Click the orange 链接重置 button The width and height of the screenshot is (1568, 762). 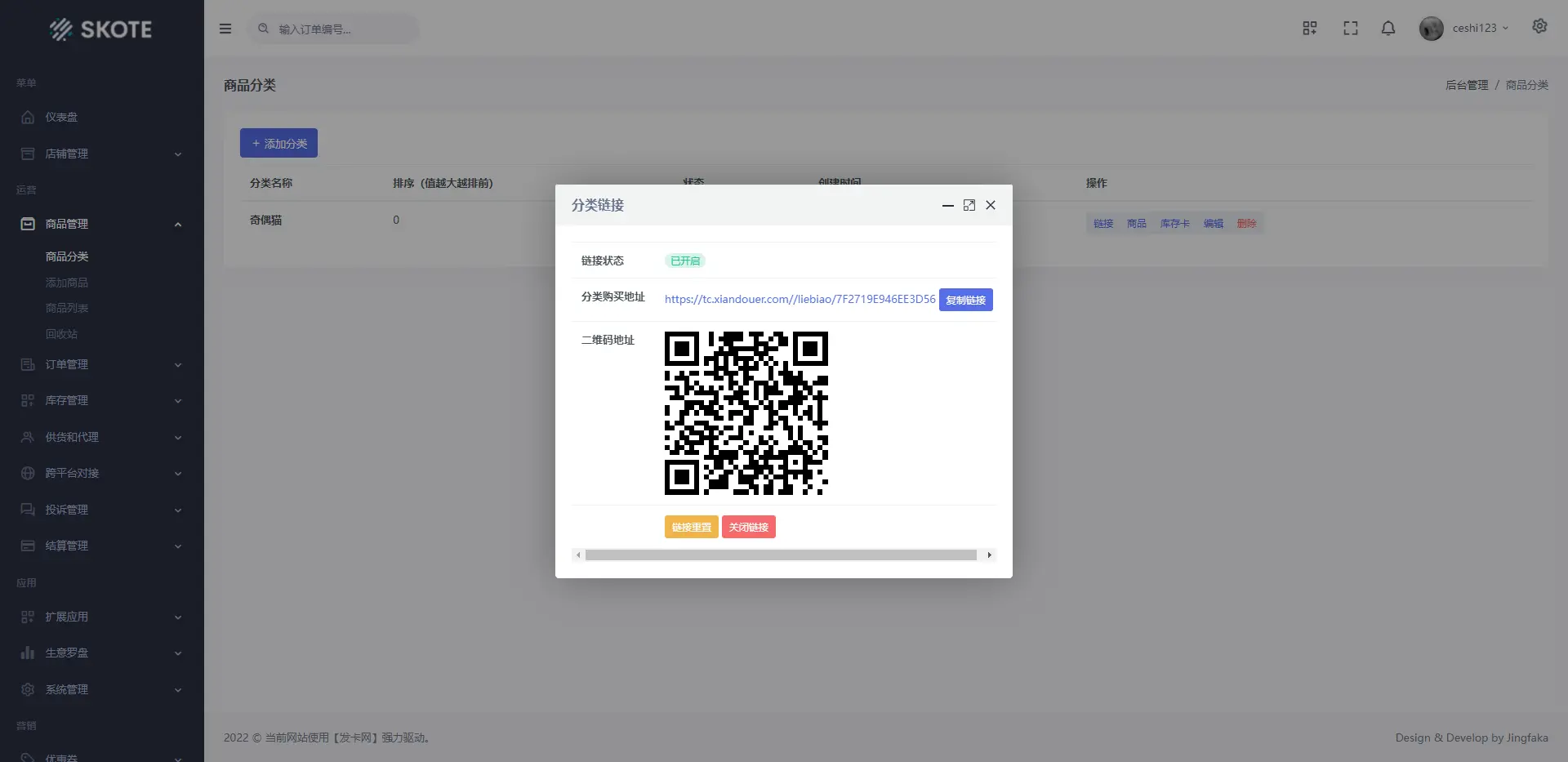[691, 527]
